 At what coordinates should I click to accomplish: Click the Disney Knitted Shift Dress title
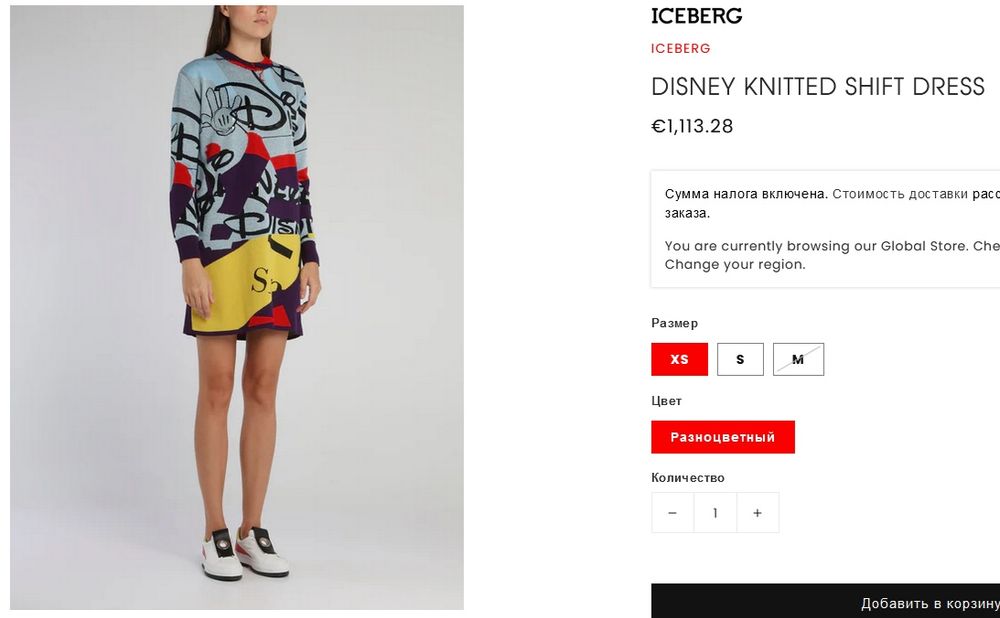point(818,87)
